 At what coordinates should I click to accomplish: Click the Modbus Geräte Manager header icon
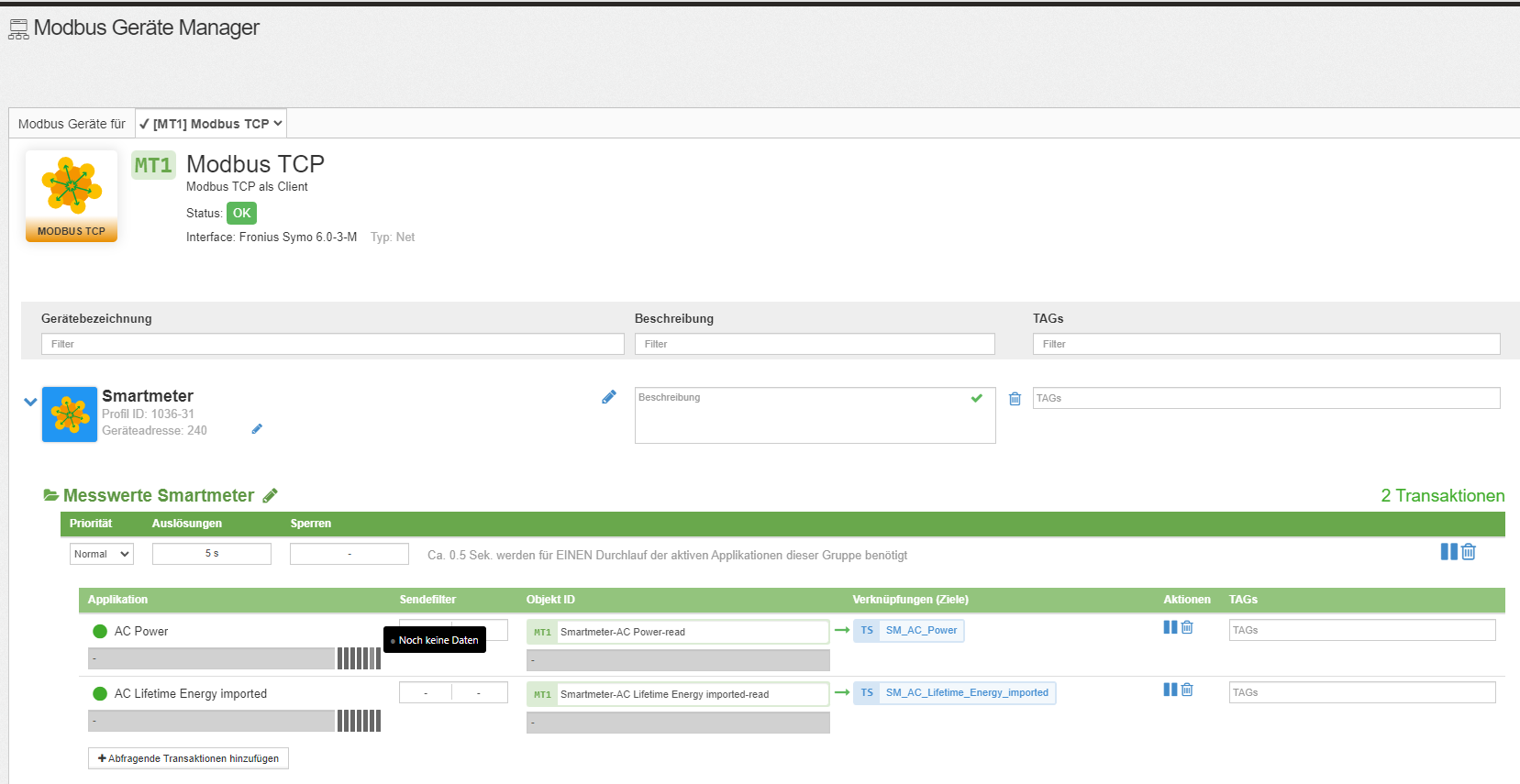pos(18,29)
